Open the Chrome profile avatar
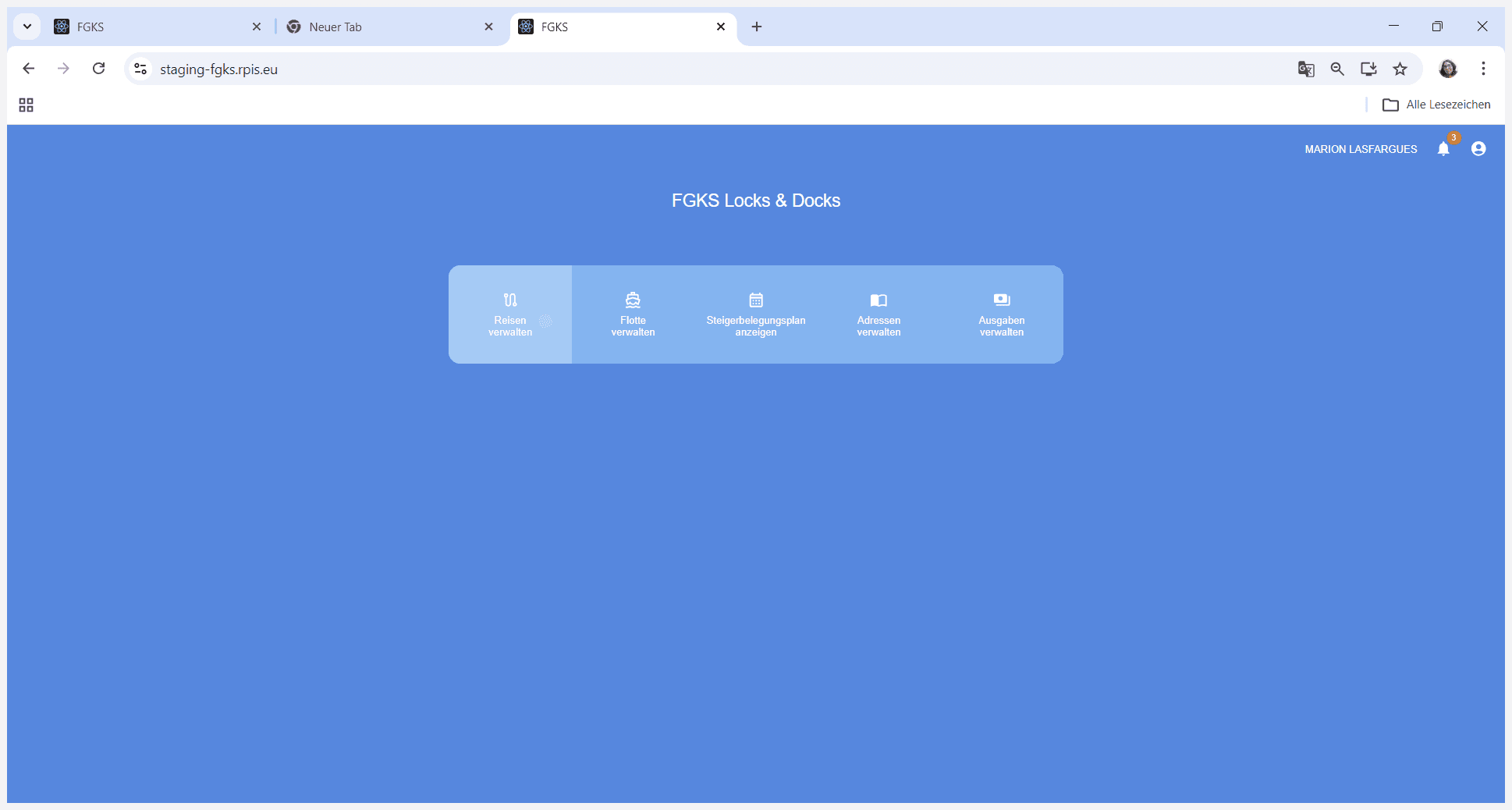This screenshot has height=810, width=1512. (1448, 69)
